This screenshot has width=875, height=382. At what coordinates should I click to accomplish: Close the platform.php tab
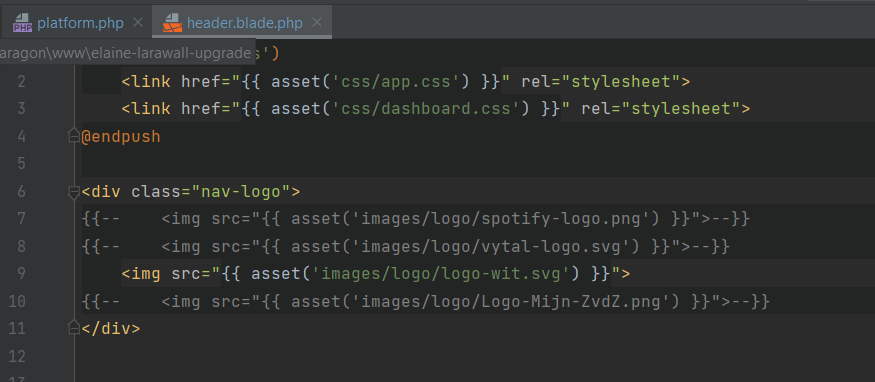(138, 22)
